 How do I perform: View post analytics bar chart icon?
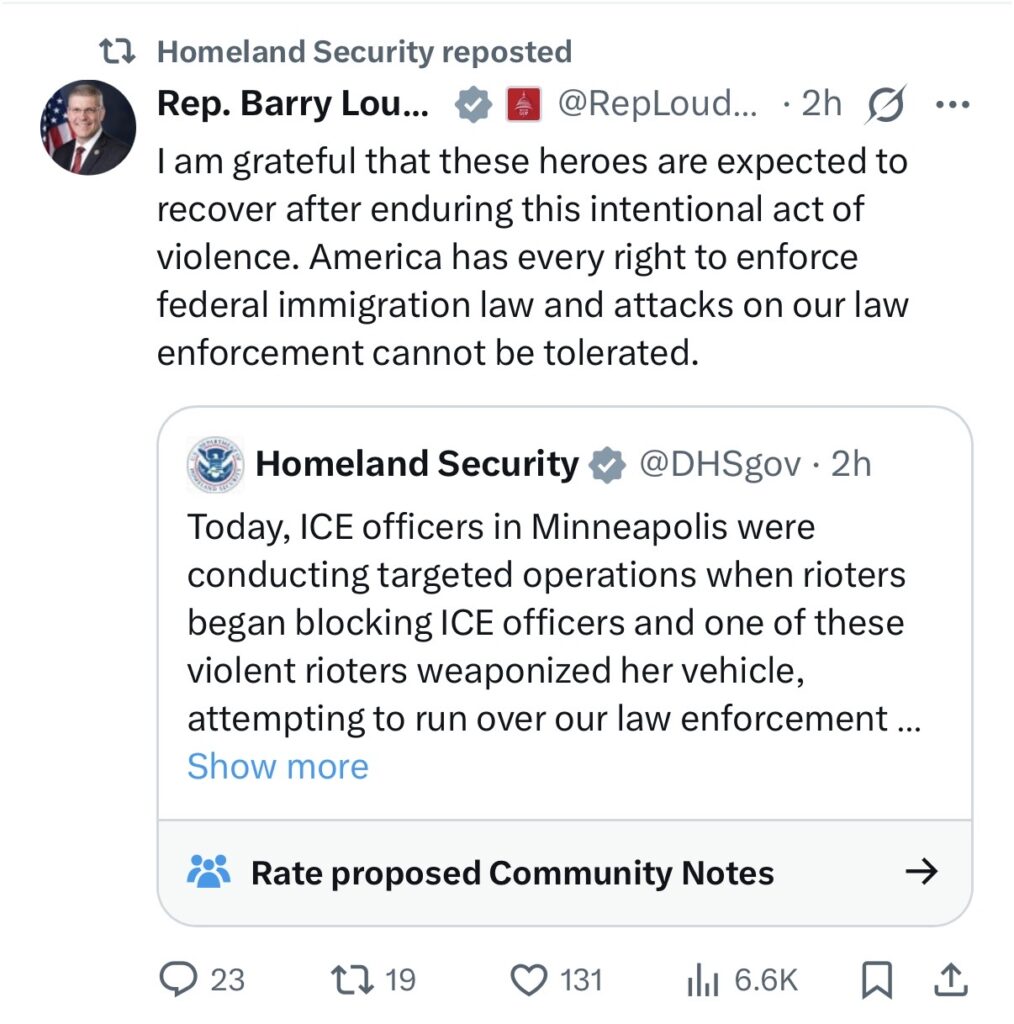tap(704, 980)
